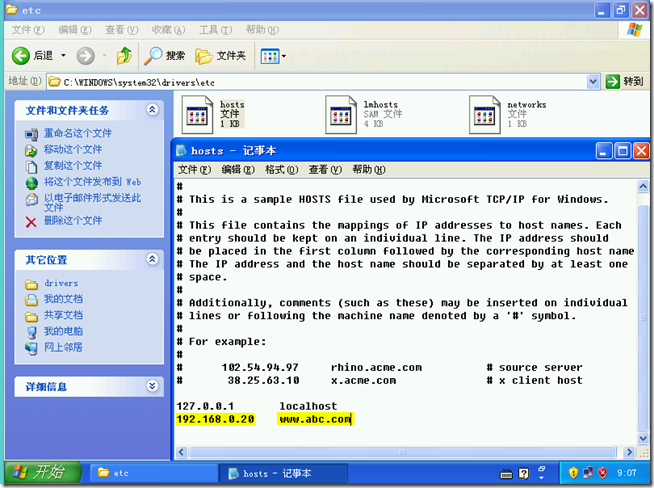Open the Back button history dropdown arrow
Image resolution: width=654 pixels, height=488 pixels.
point(63,55)
